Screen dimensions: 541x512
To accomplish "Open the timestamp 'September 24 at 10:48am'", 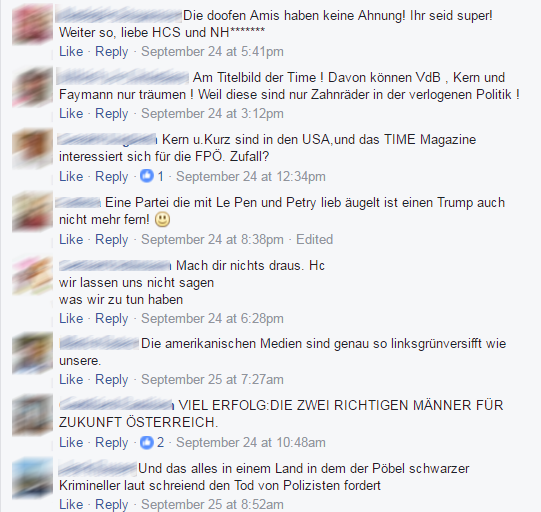I will pyautogui.click(x=251, y=442).
